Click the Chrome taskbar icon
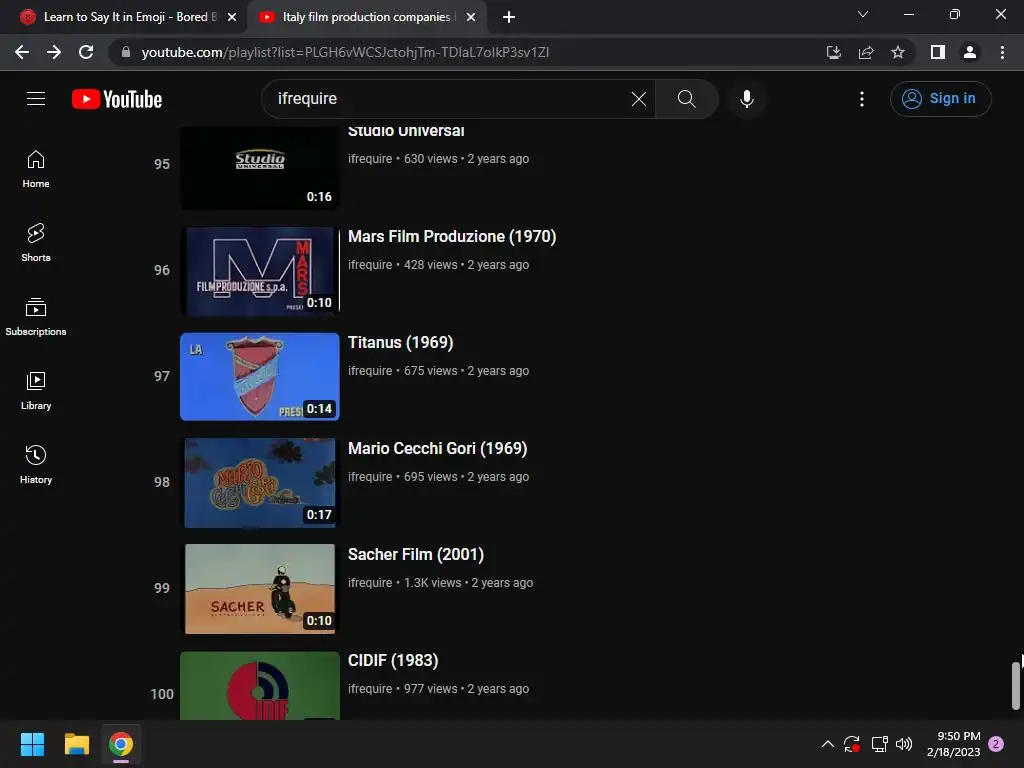Screen dimensions: 1024x768 (121, 744)
